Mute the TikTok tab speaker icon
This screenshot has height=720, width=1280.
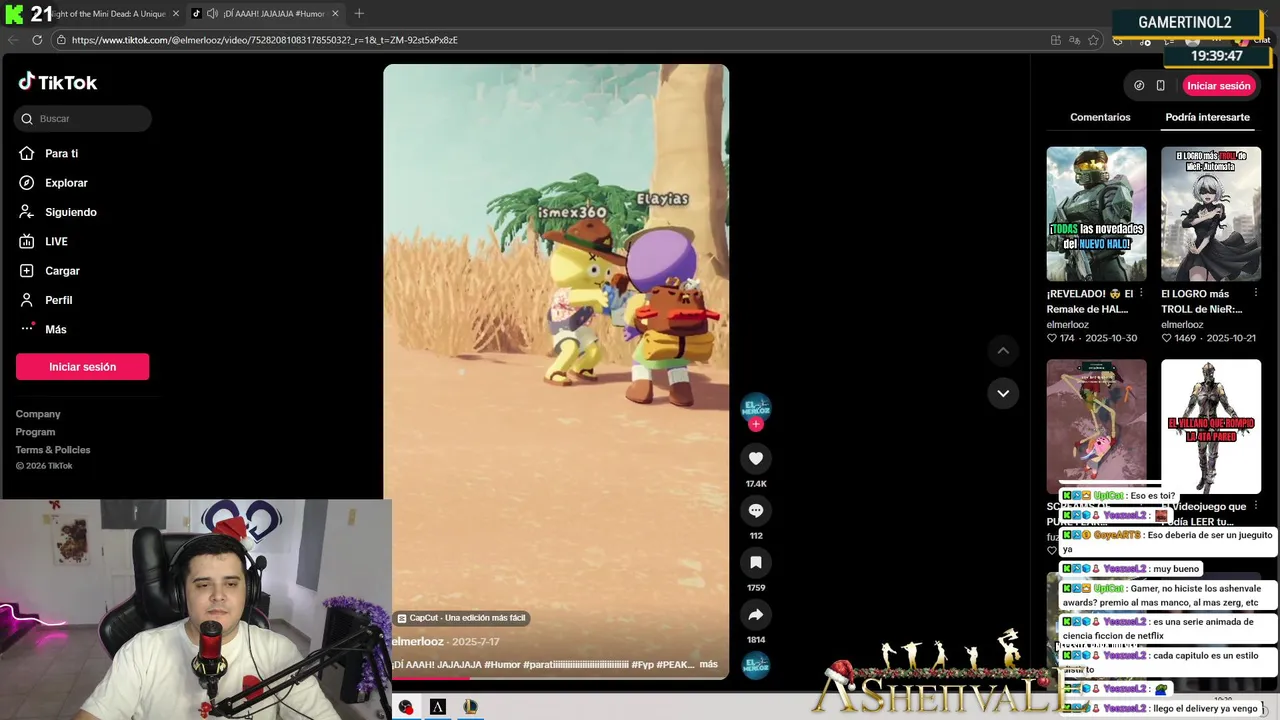pyautogui.click(x=212, y=13)
